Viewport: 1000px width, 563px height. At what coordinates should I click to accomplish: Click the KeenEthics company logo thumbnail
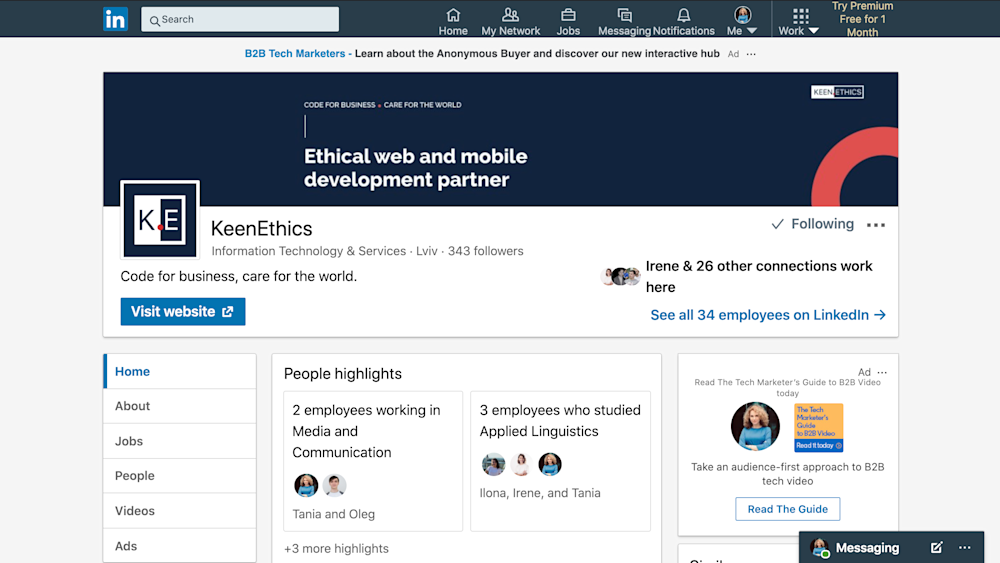(x=160, y=220)
